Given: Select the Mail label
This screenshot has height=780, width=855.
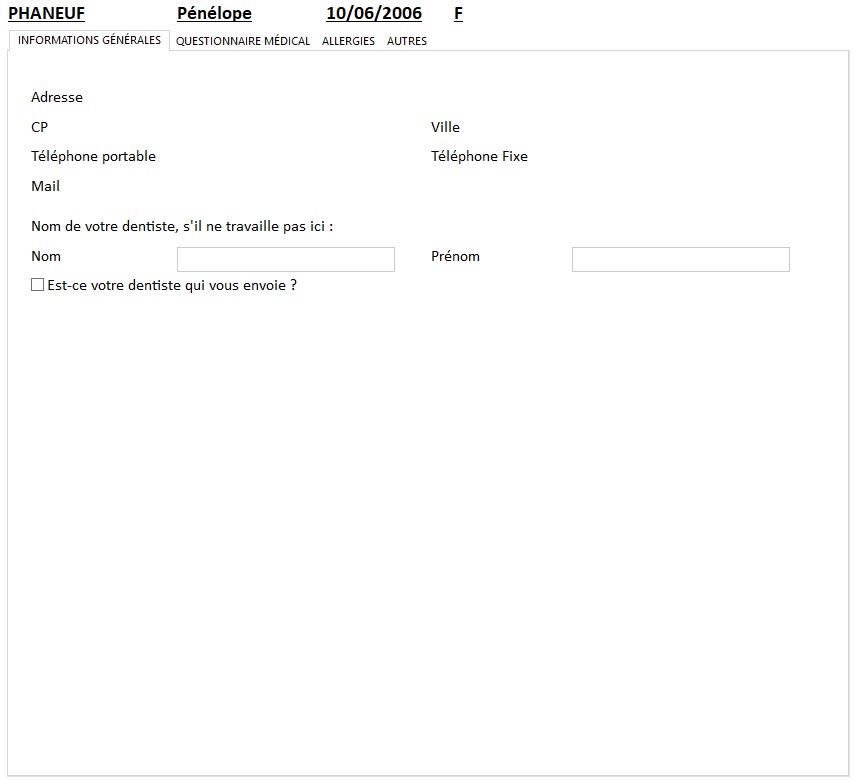Looking at the screenshot, I should 45,186.
